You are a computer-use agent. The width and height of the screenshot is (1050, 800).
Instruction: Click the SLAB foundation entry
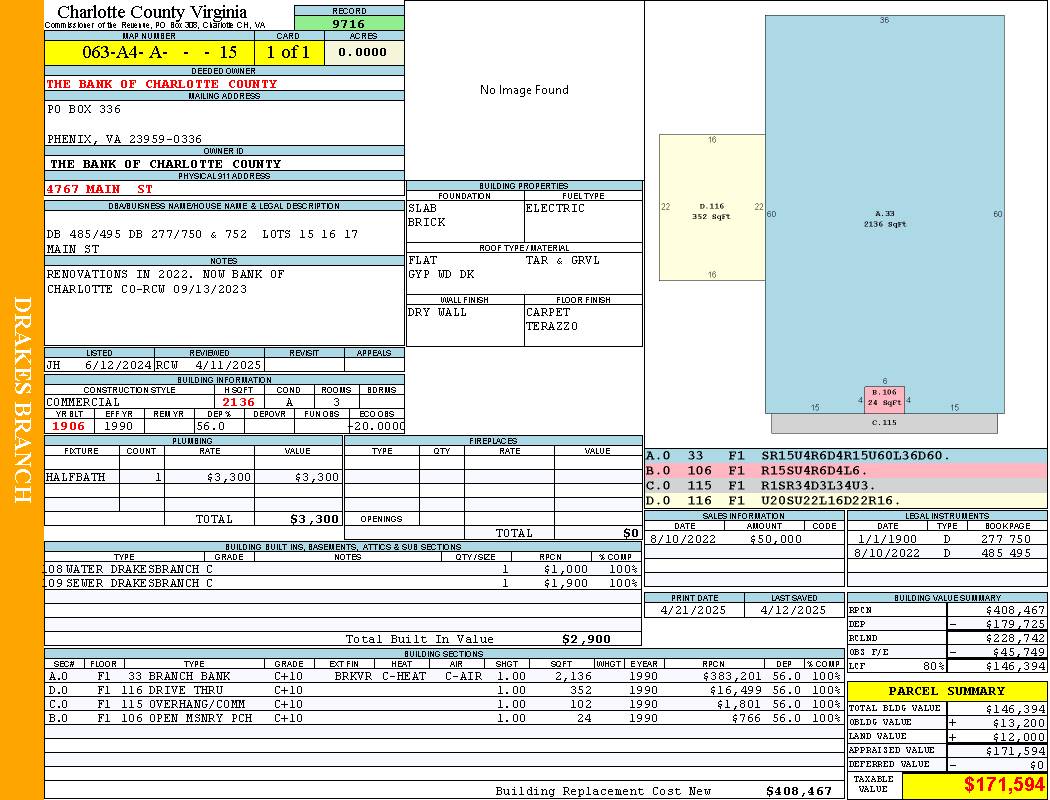pos(423,208)
